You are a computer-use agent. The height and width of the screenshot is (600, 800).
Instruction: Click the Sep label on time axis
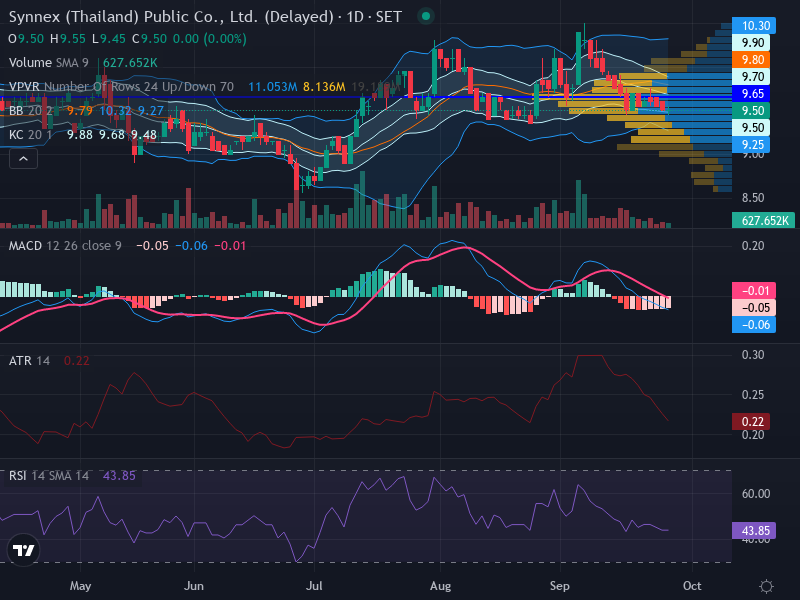tap(560, 586)
